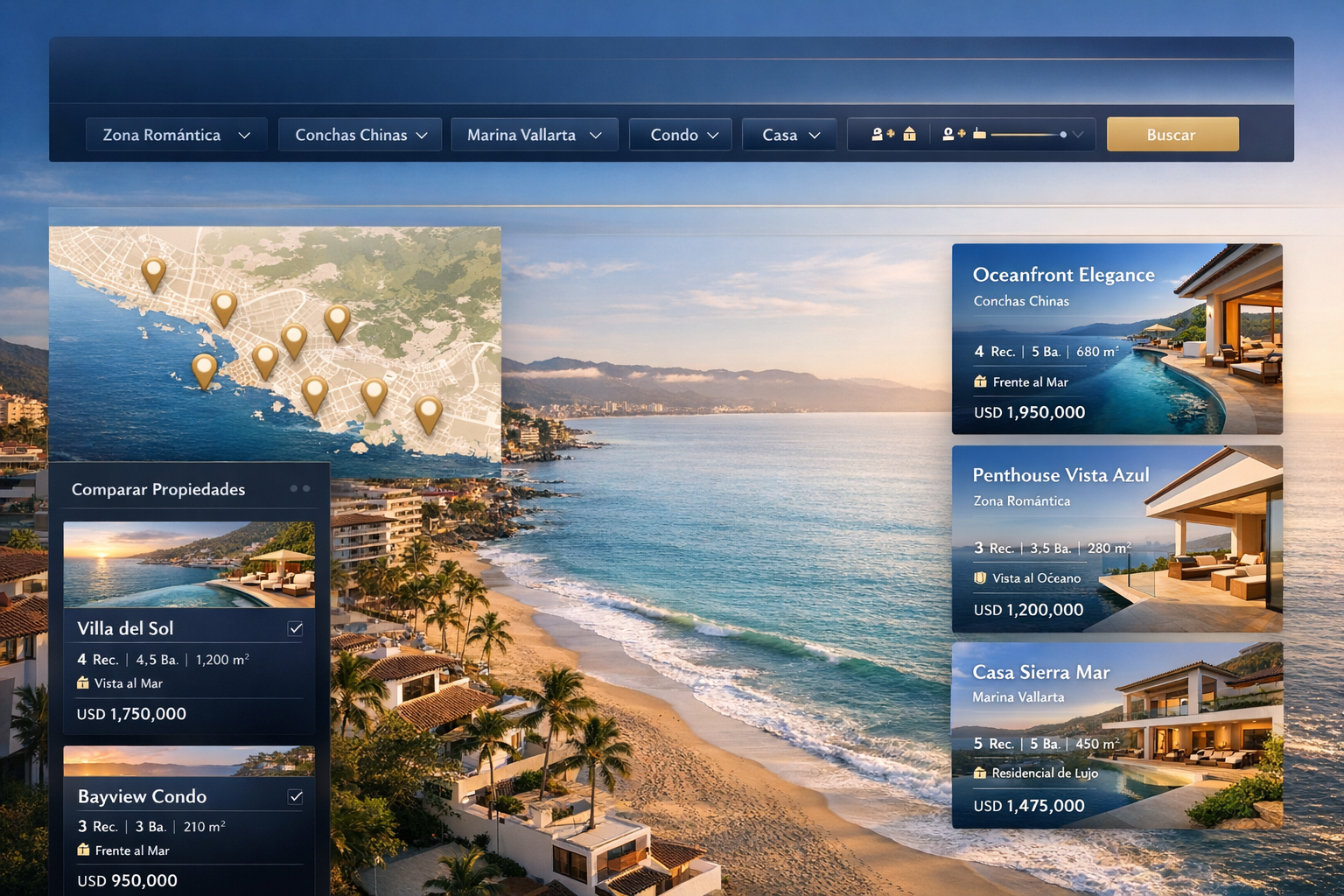Image resolution: width=1344 pixels, height=896 pixels.
Task: Click the Vista al Océano label
Action: pos(1037,577)
